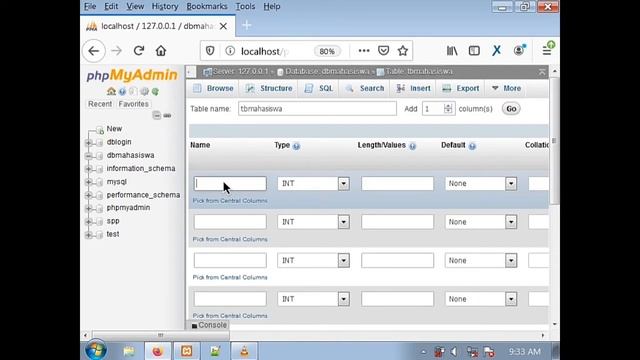Collapse all navigation tree icon
The image size is (640, 360).
[157, 116]
